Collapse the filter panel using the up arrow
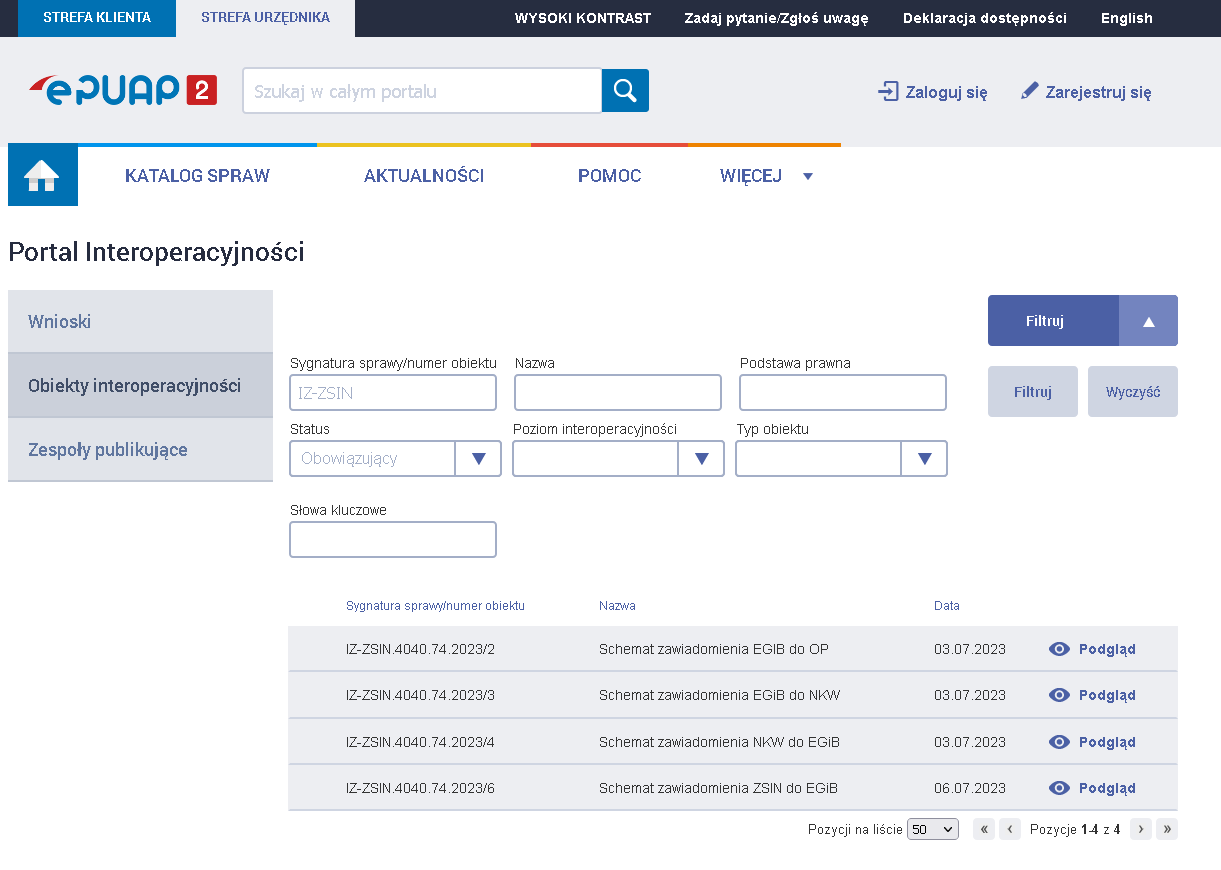This screenshot has width=1221, height=870. [x=1147, y=320]
